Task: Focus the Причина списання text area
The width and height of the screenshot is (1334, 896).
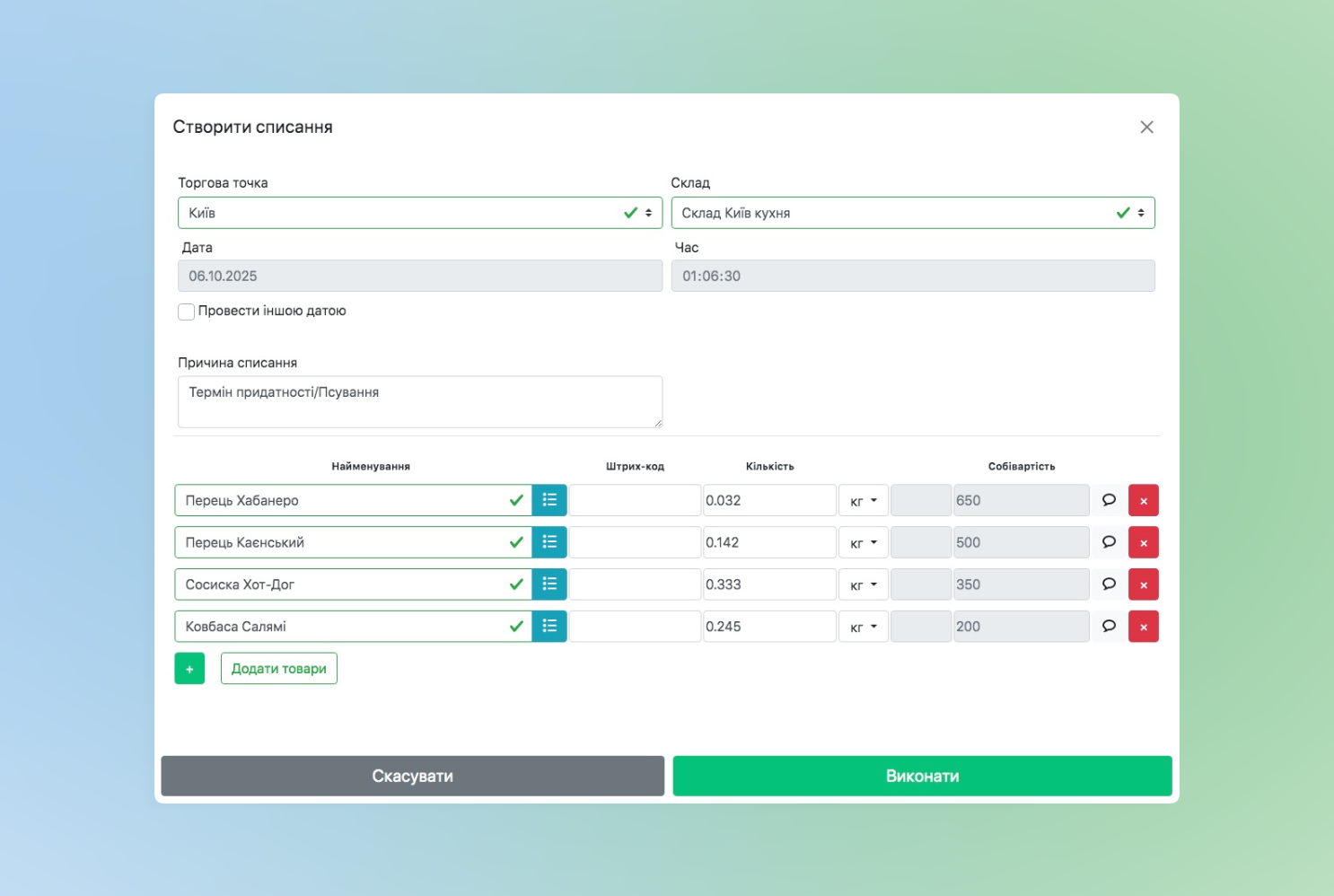Action: click(x=419, y=401)
